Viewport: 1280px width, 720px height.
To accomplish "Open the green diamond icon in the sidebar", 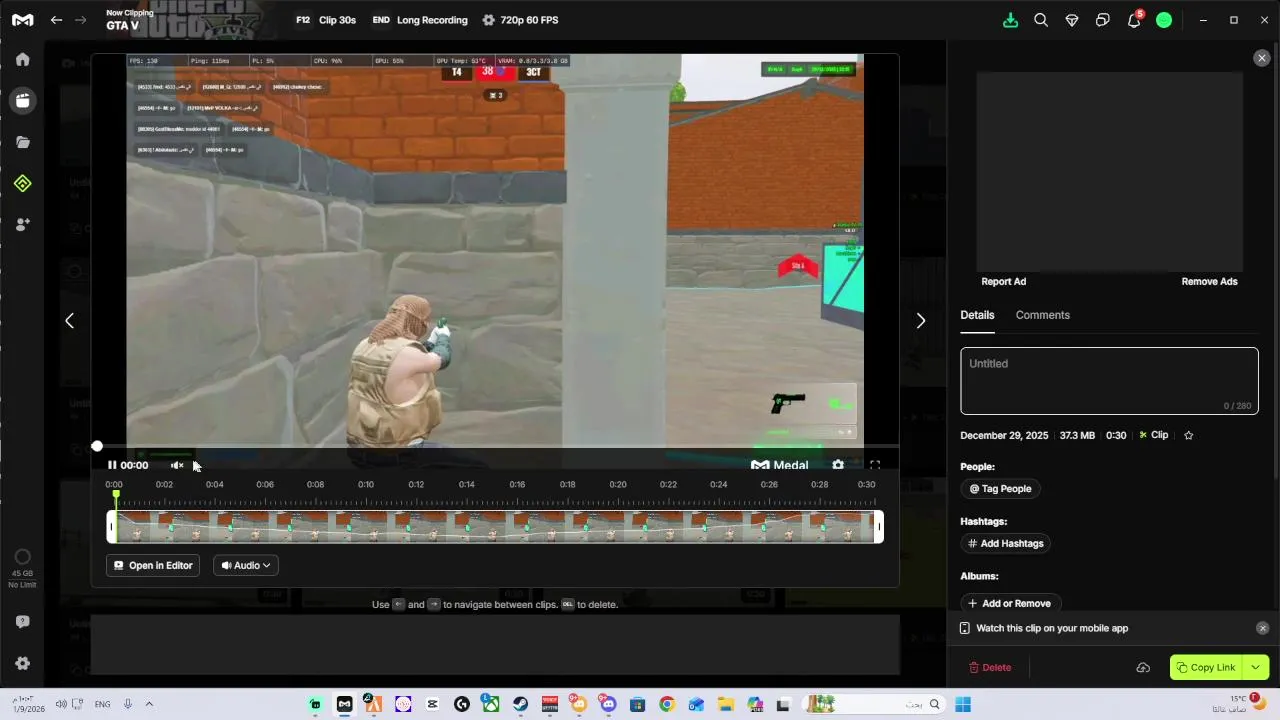I will [x=22, y=183].
